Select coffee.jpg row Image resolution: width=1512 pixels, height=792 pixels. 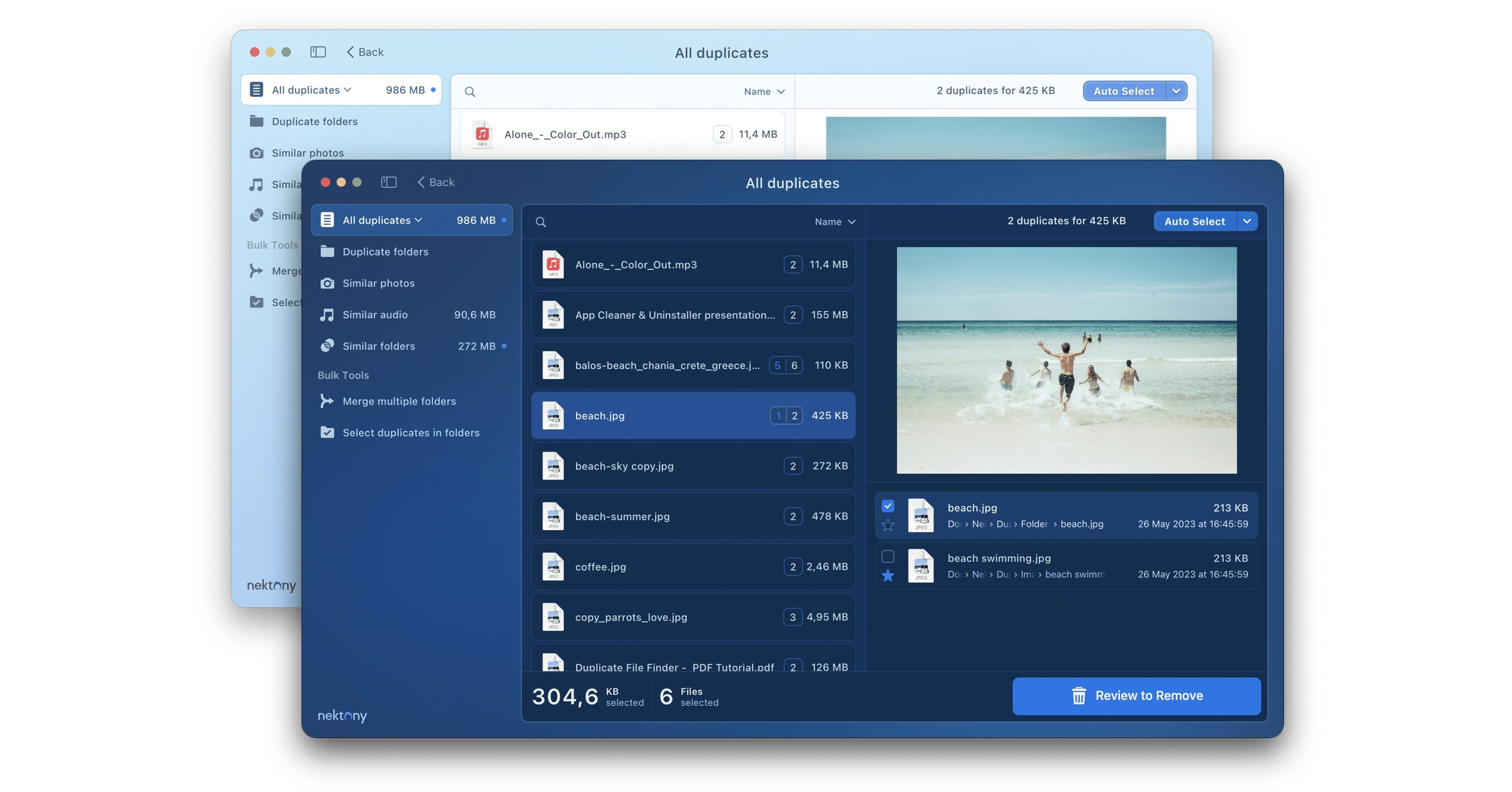(693, 567)
